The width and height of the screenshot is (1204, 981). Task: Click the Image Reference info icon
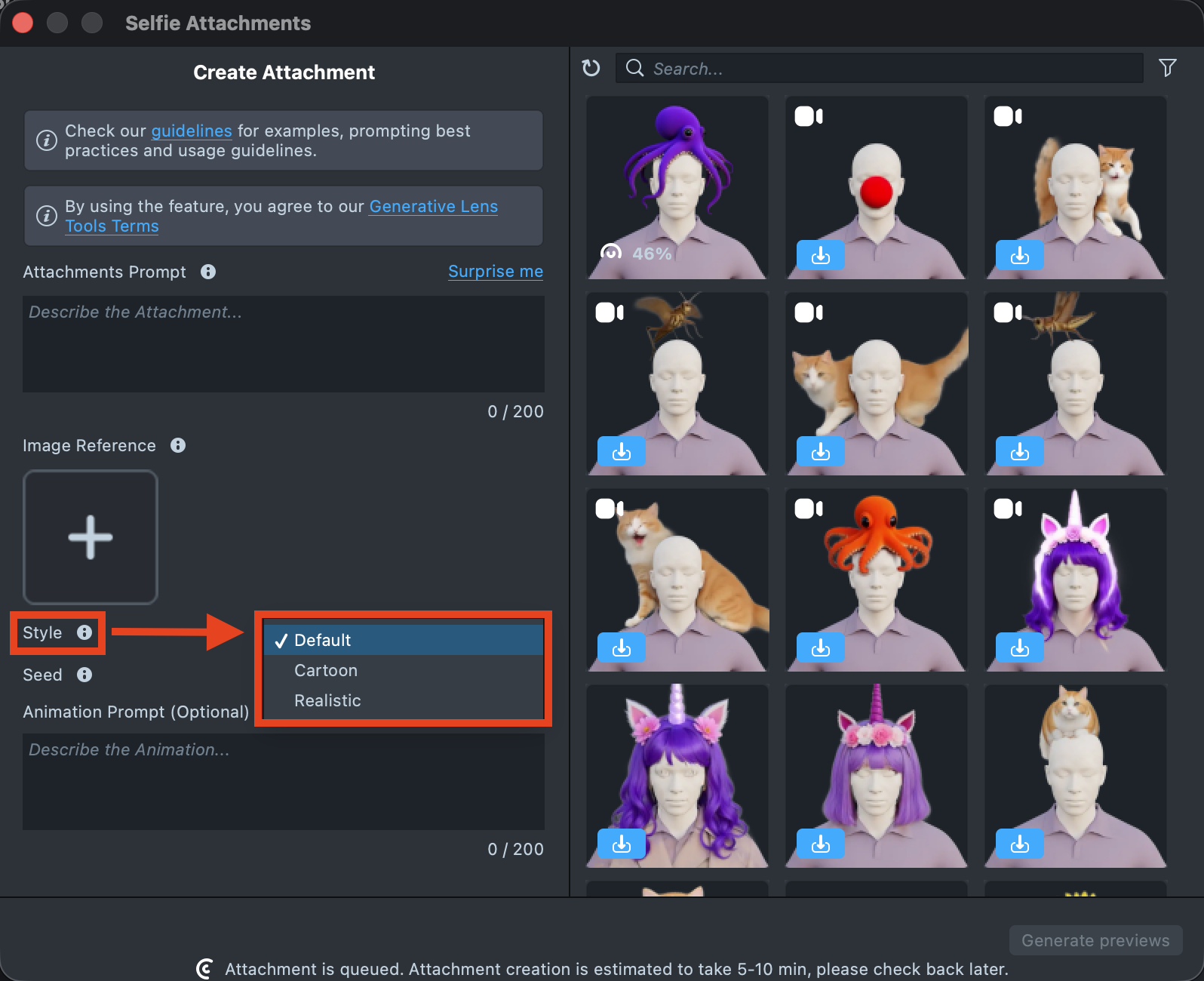(178, 445)
